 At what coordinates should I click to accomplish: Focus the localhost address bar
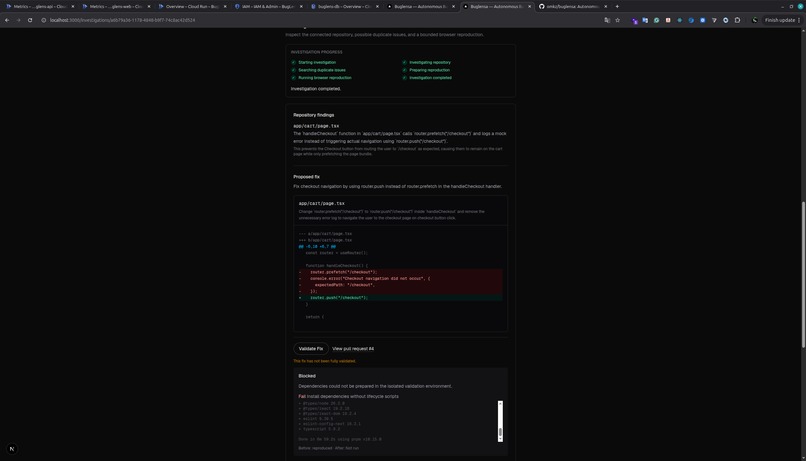click(319, 20)
